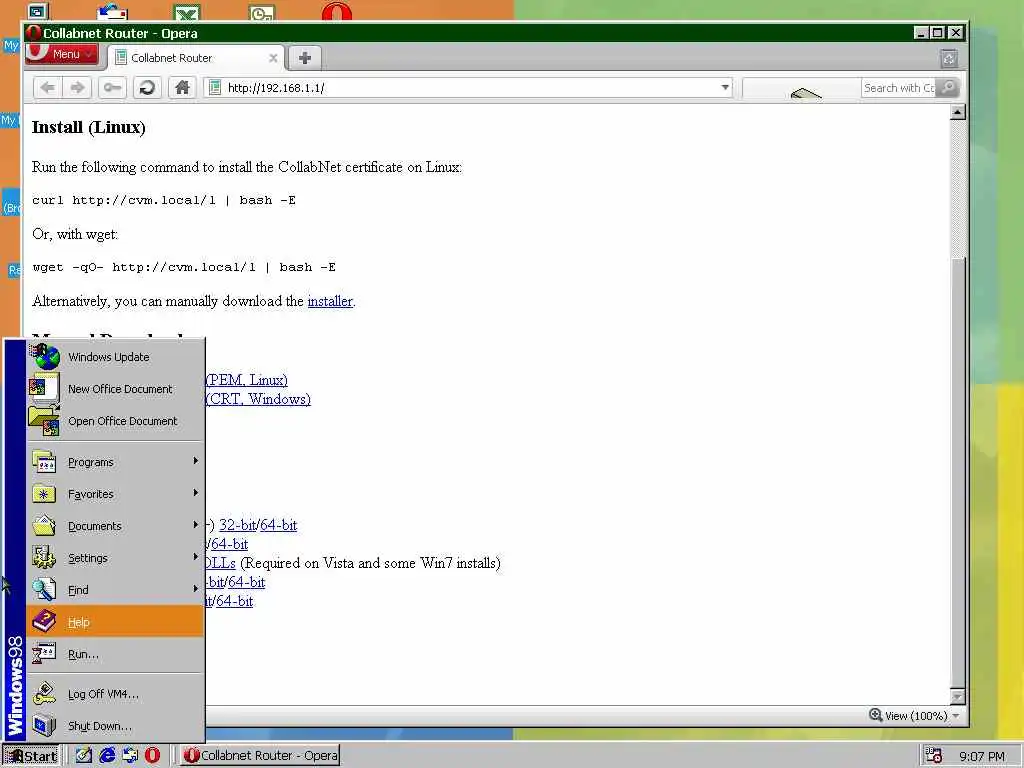Screen dimensions: 1024x768
Task: Expand the address bar history dropdown
Action: (725, 88)
